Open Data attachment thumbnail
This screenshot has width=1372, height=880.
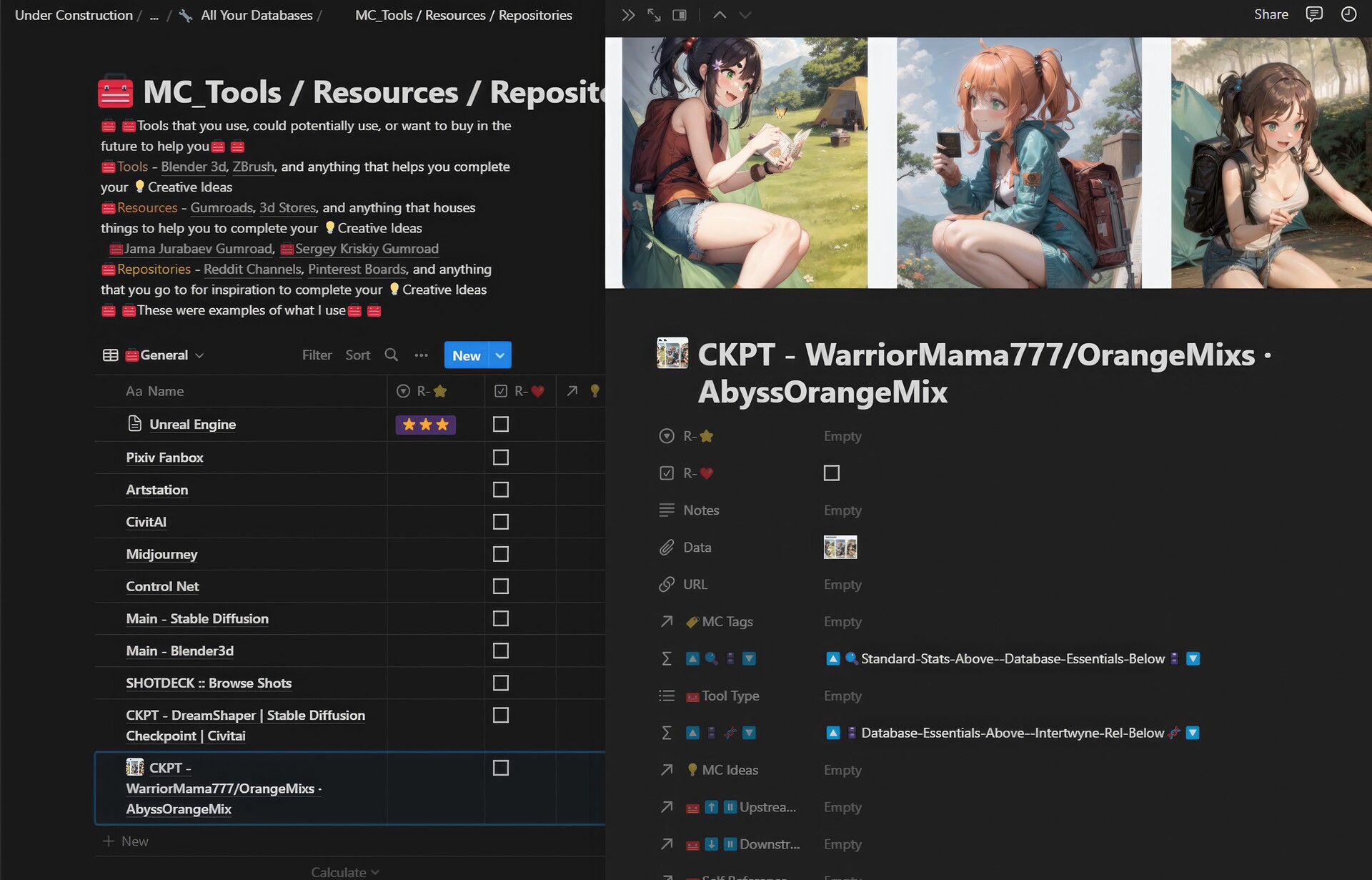tap(840, 548)
